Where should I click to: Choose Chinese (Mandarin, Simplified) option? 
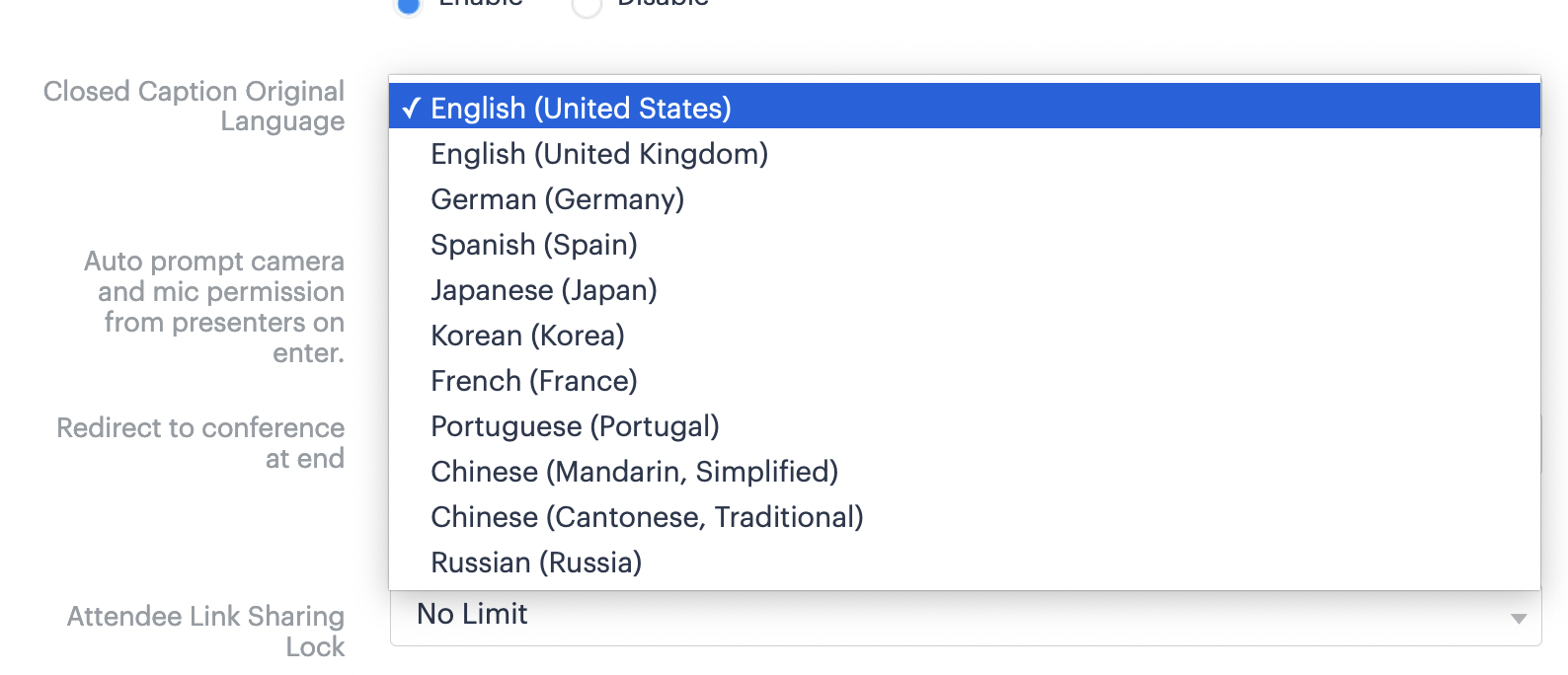pyautogui.click(x=634, y=472)
